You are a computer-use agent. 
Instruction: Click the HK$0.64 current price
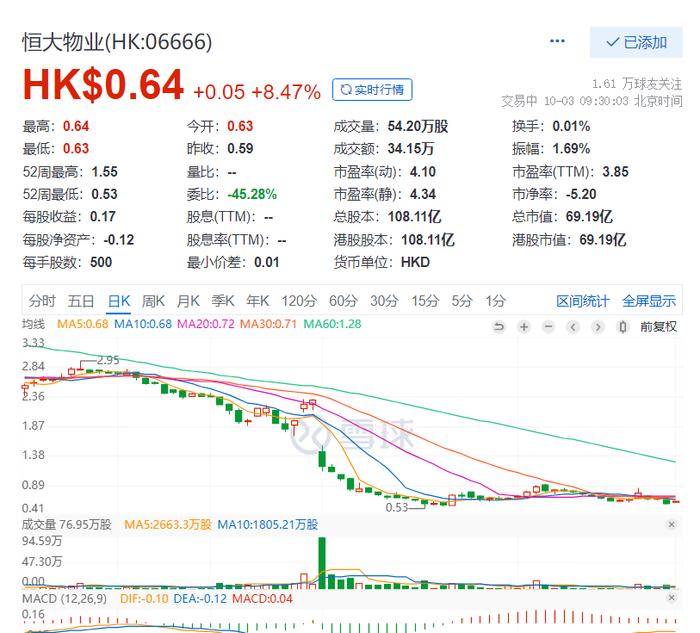pos(103,85)
